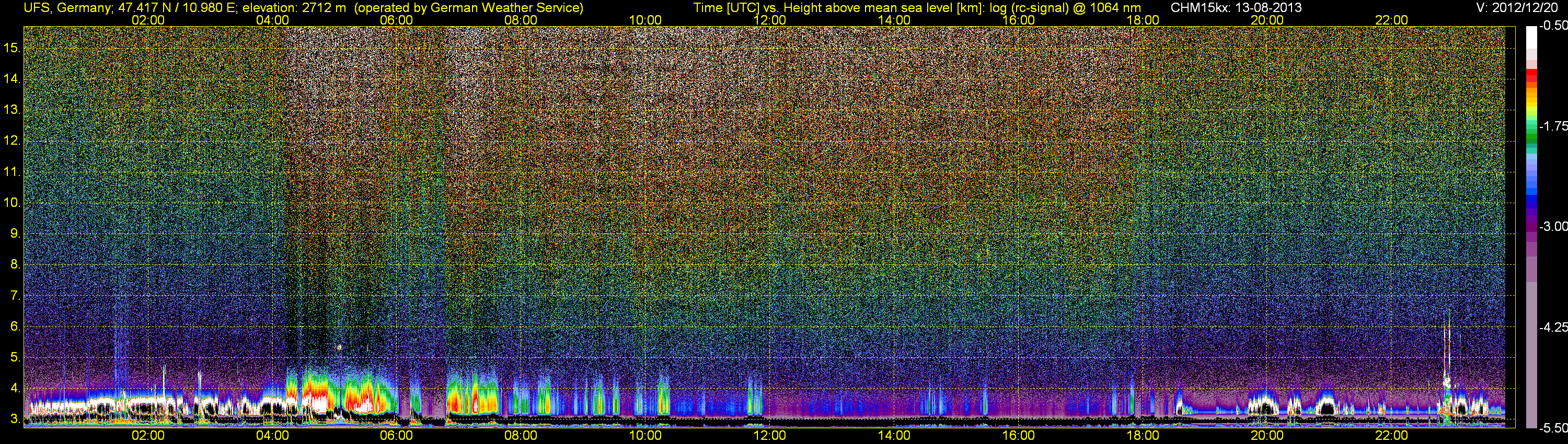Click the '20:00' label on top time axis
Image resolution: width=1568 pixels, height=444 pixels.
point(1267,20)
